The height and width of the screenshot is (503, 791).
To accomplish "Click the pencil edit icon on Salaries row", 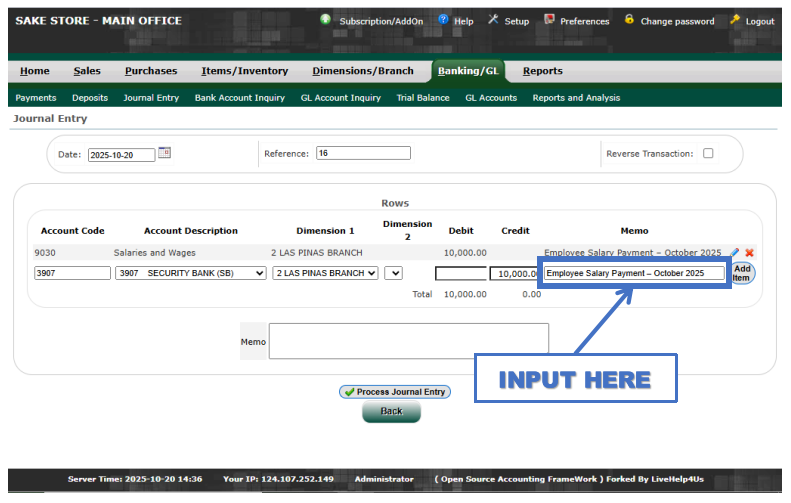I will (x=735, y=253).
